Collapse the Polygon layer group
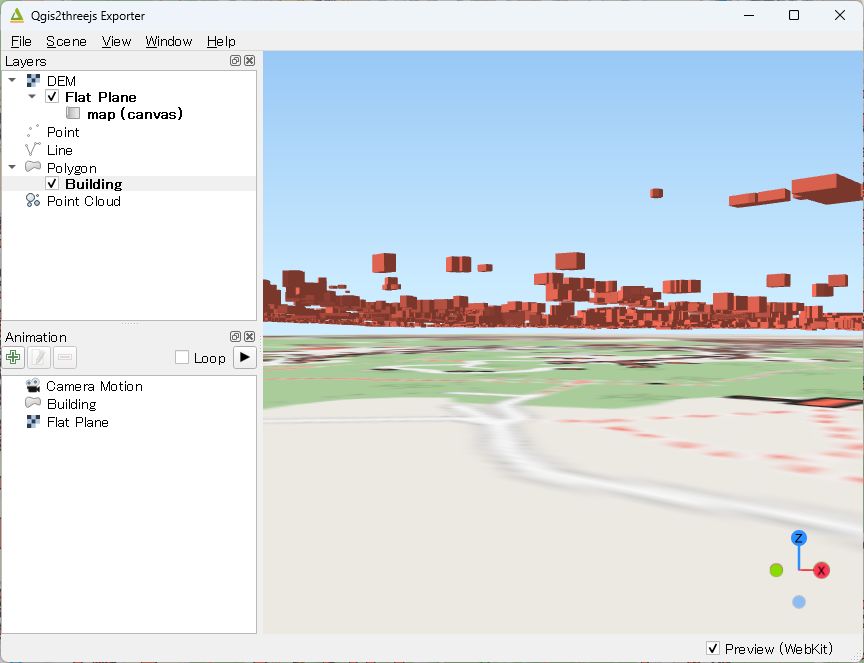Viewport: 864px width, 663px height. click(12, 166)
